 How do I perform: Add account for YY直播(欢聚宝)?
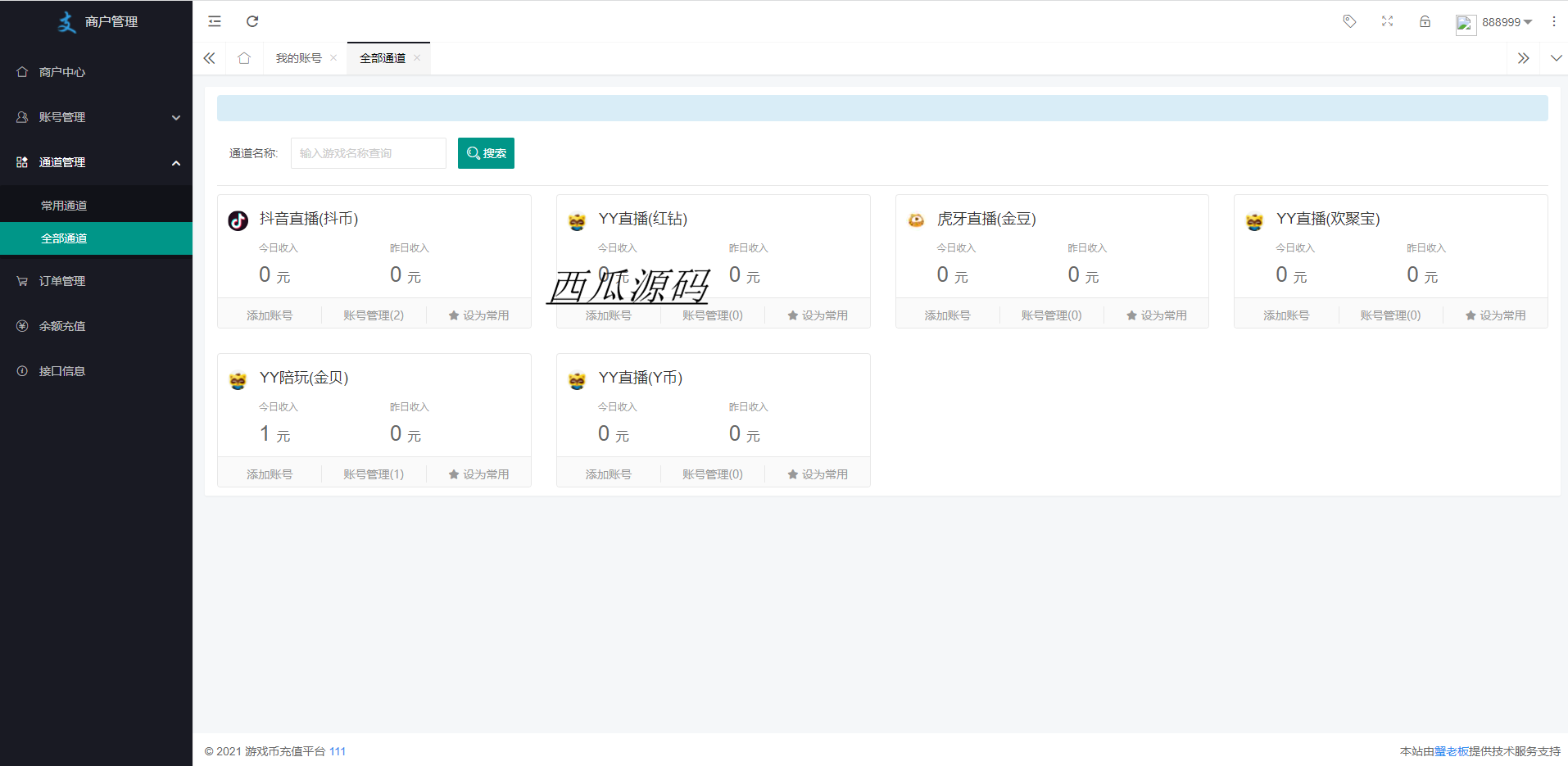(x=1286, y=315)
